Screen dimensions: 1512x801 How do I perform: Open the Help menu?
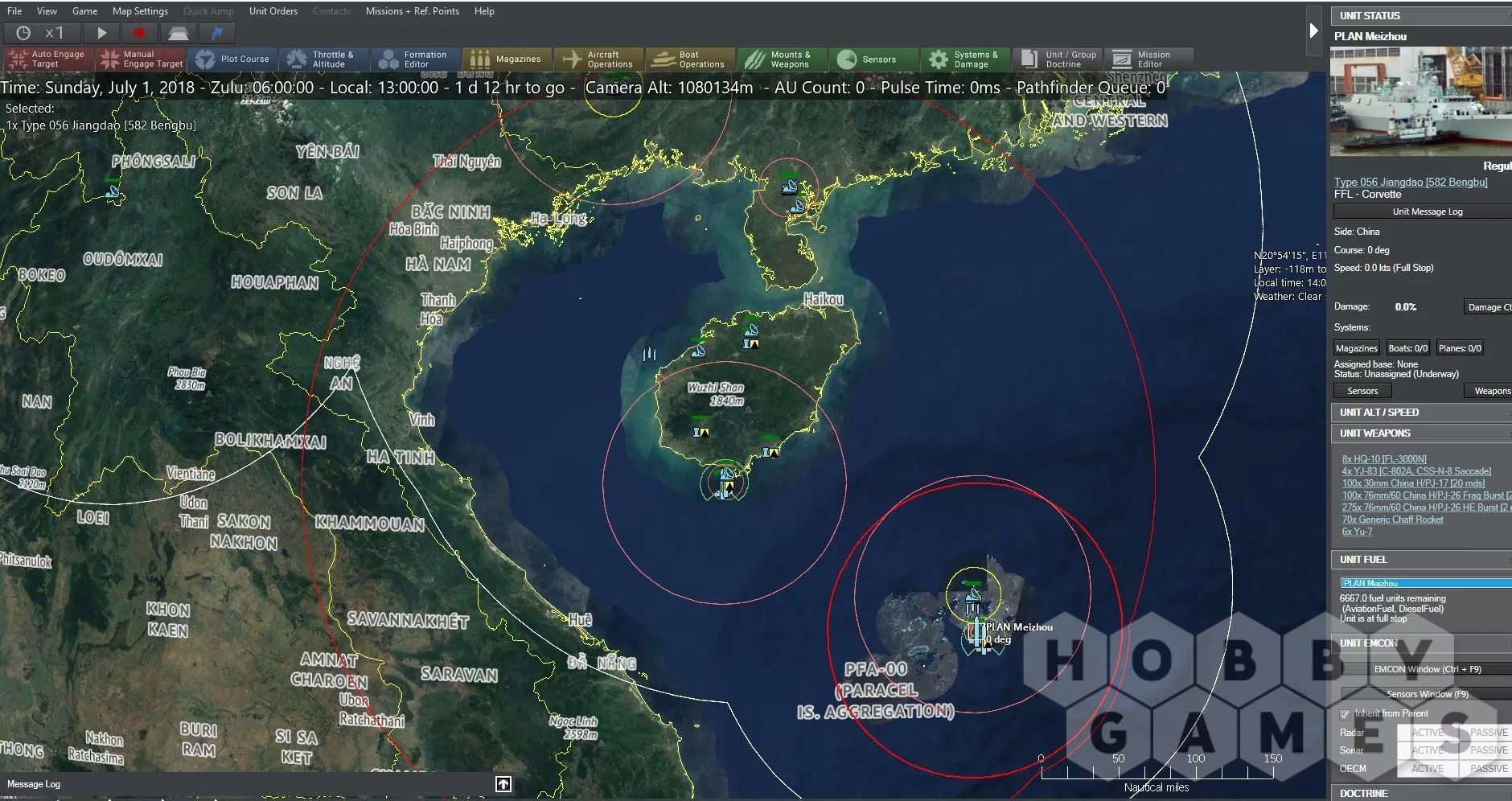(484, 11)
